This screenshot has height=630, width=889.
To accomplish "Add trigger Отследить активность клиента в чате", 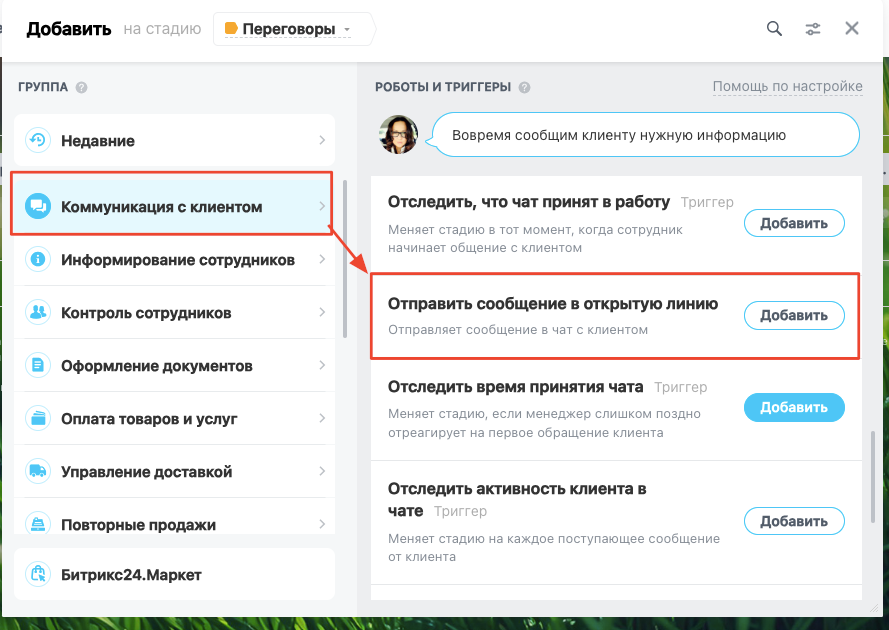I will point(794,521).
